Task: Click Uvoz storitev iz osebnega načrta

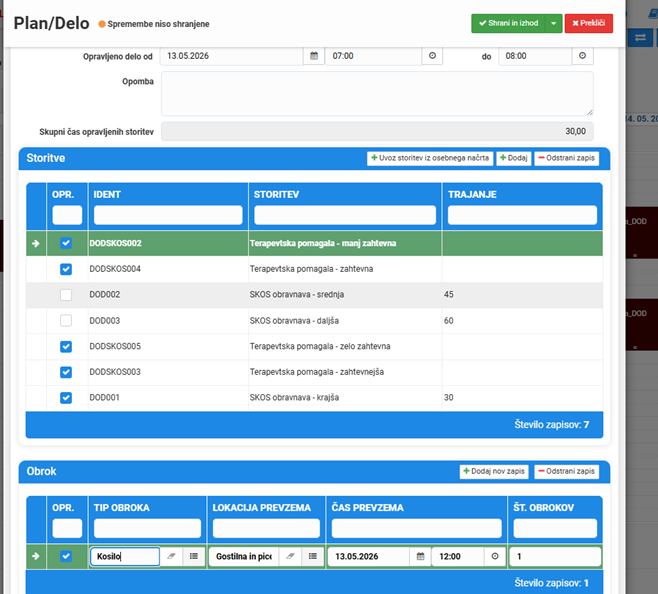Action: pos(430,158)
